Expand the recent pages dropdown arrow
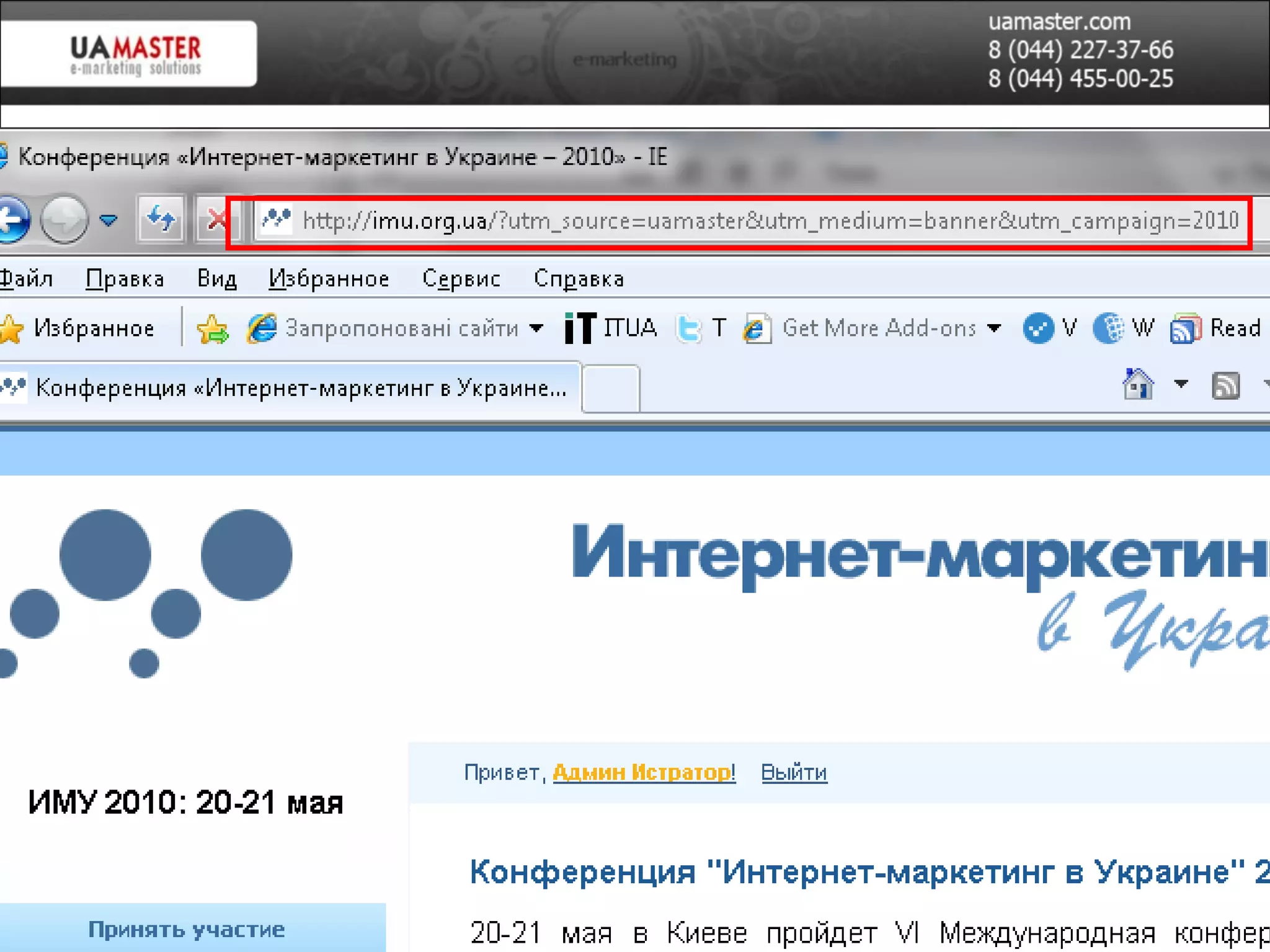Screen dimensions: 1270x952 point(109,220)
